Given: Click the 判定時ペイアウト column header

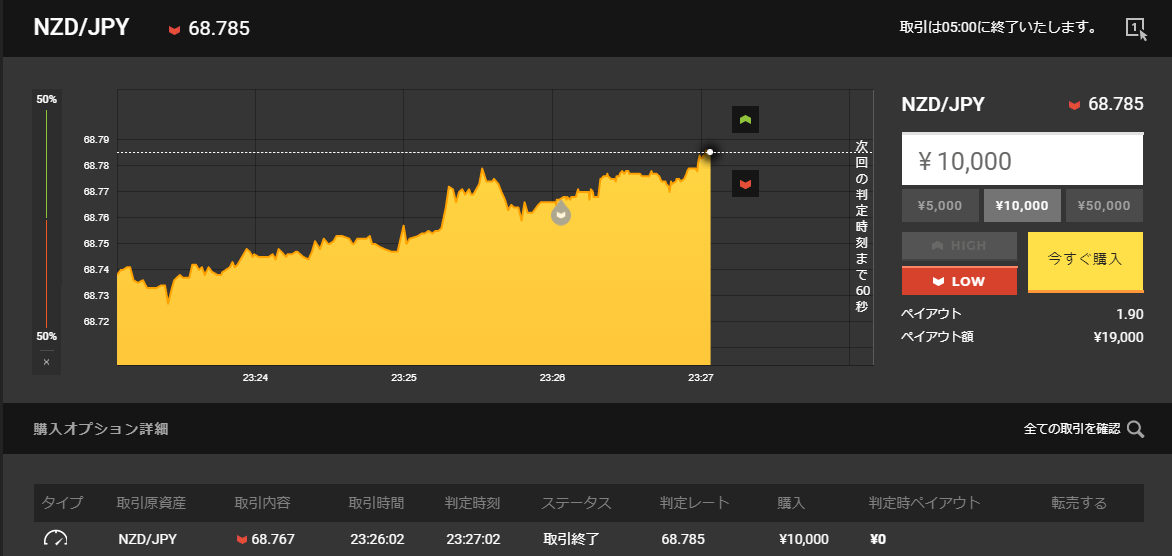Looking at the screenshot, I should tap(924, 503).
